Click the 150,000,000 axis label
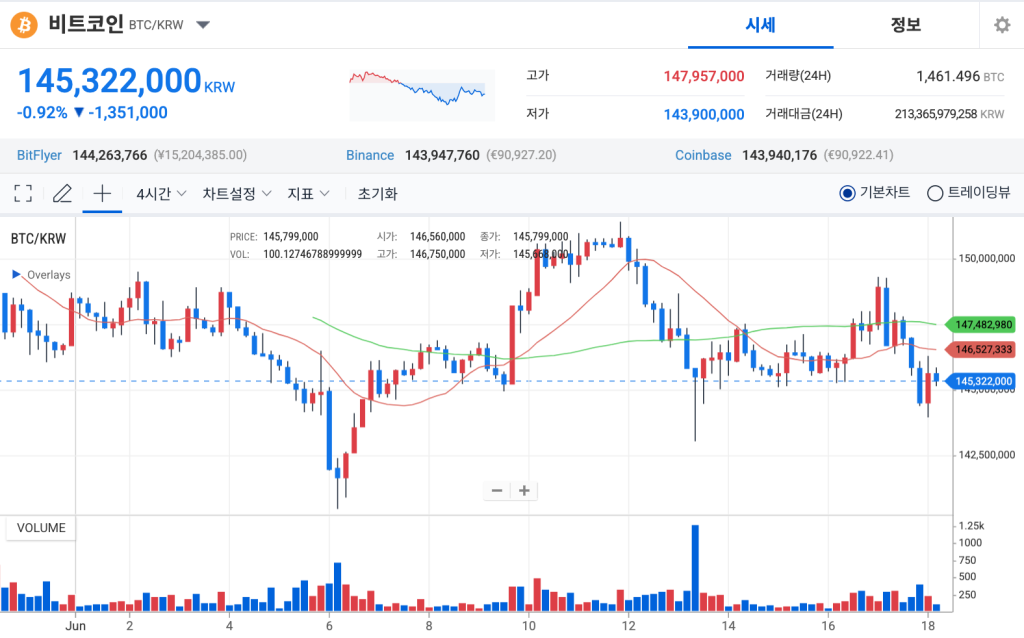This screenshot has height=638, width=1024. [986, 259]
